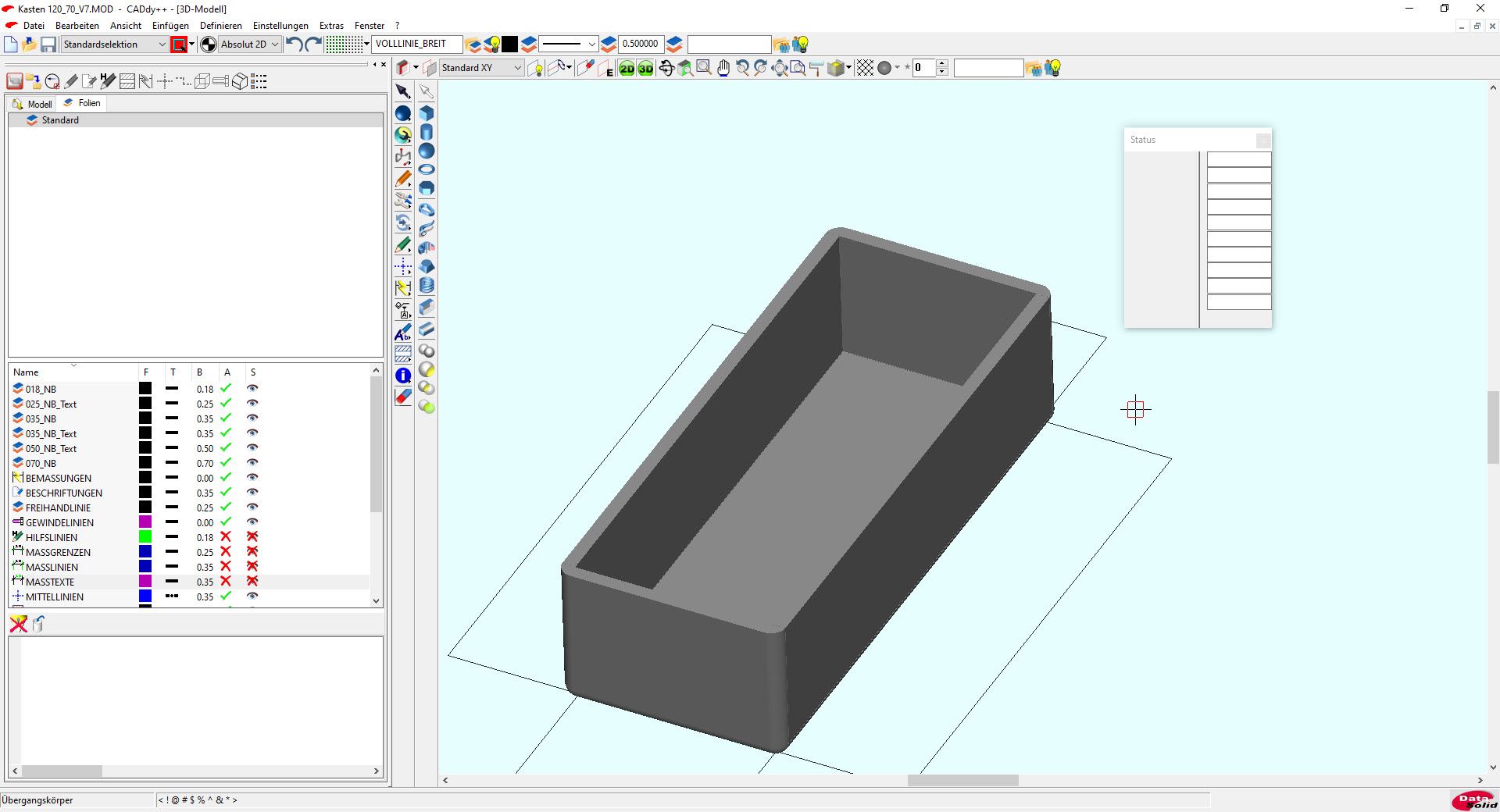Viewport: 1500px width, 812px height.
Task: Activate the pan hand tool
Action: 723,69
